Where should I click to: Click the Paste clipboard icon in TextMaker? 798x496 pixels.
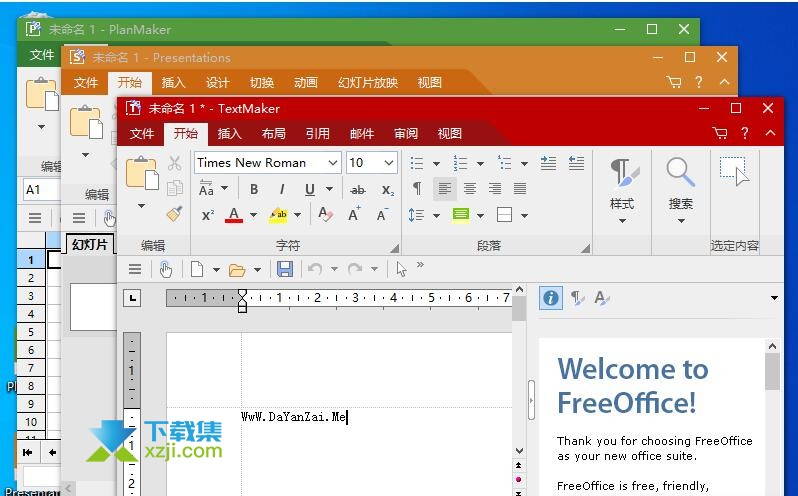click(142, 173)
